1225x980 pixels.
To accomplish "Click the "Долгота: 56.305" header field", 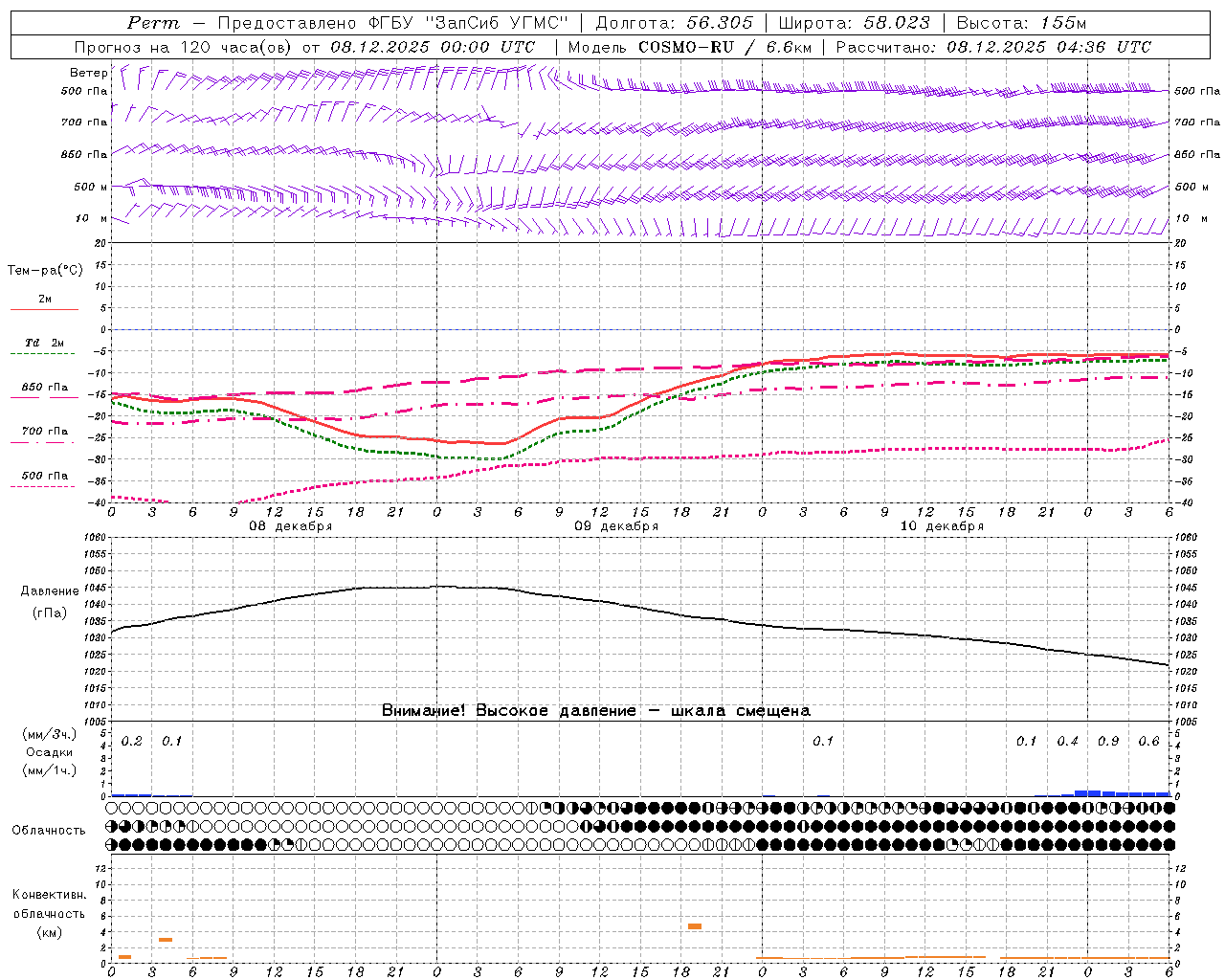I will coord(675,23).
